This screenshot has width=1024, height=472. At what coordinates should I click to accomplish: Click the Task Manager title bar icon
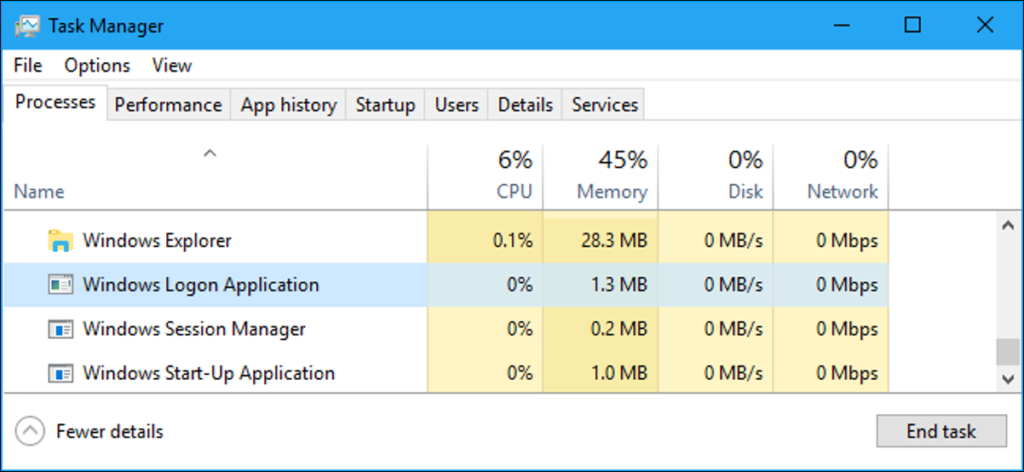[28, 26]
